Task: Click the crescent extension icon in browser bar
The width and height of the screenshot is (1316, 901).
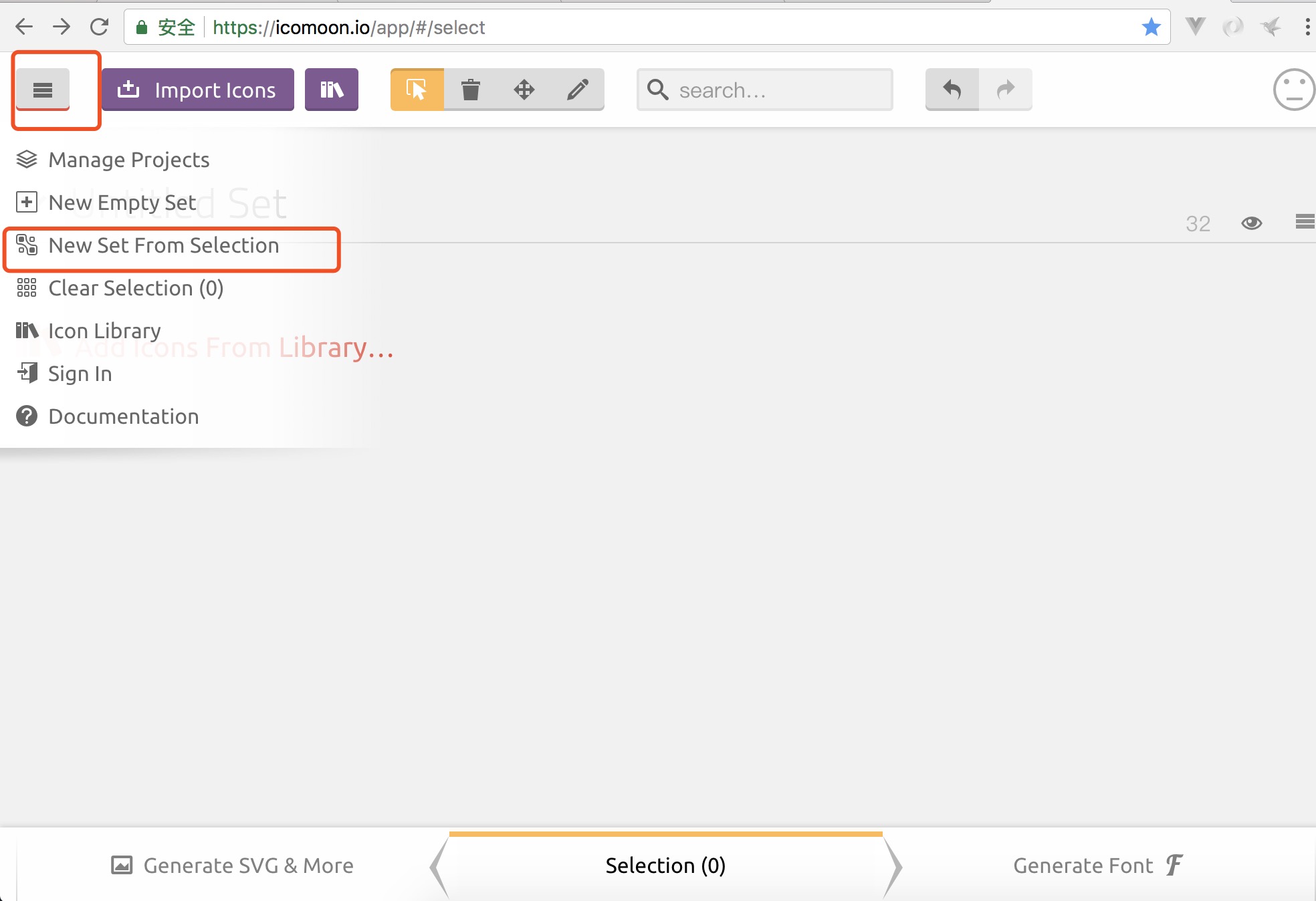Action: click(x=1232, y=27)
